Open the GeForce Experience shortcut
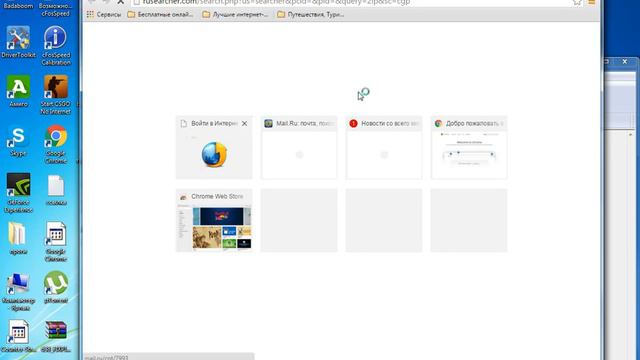This screenshot has width=640, height=360. (18, 193)
